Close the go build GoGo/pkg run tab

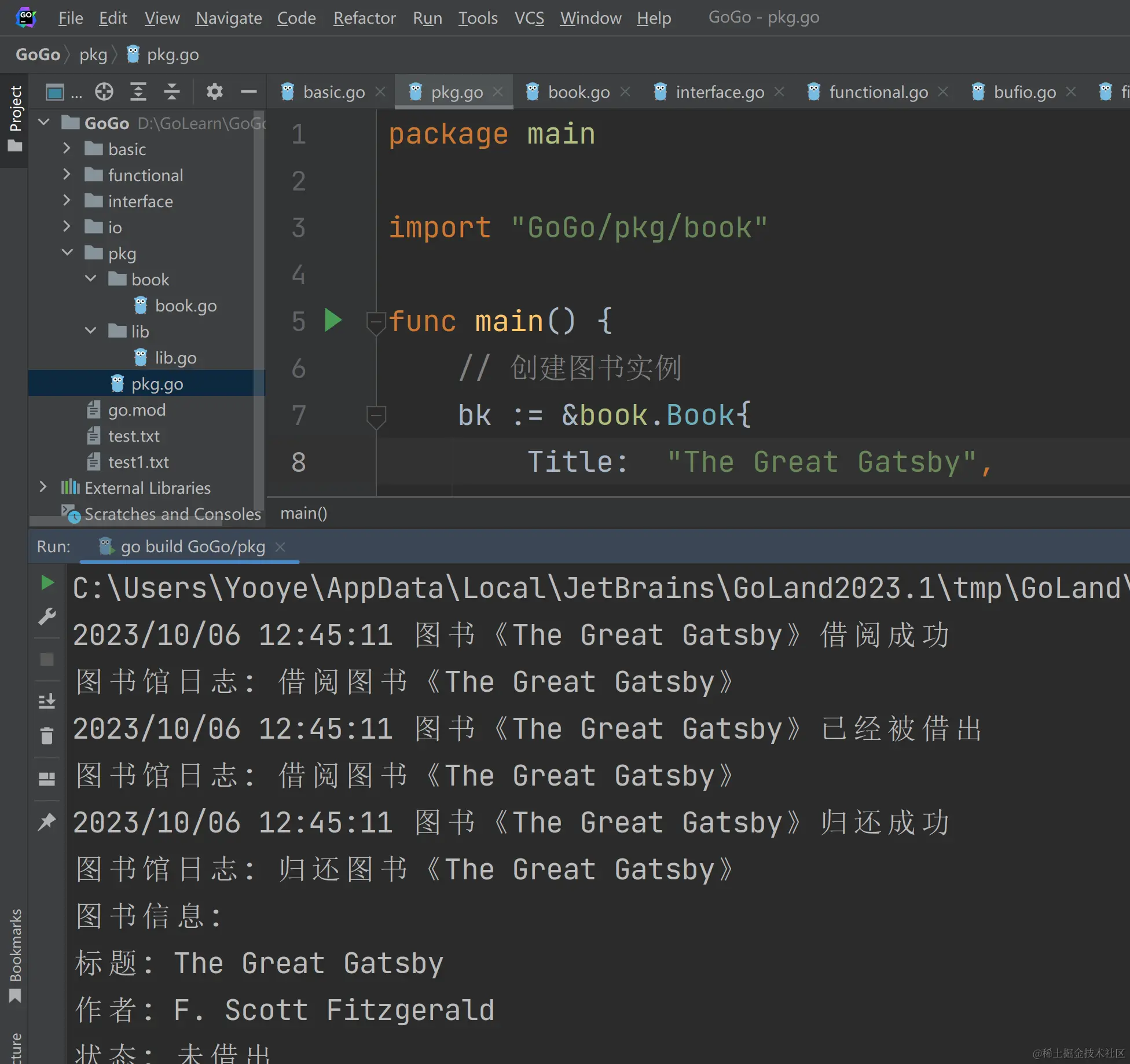(280, 546)
